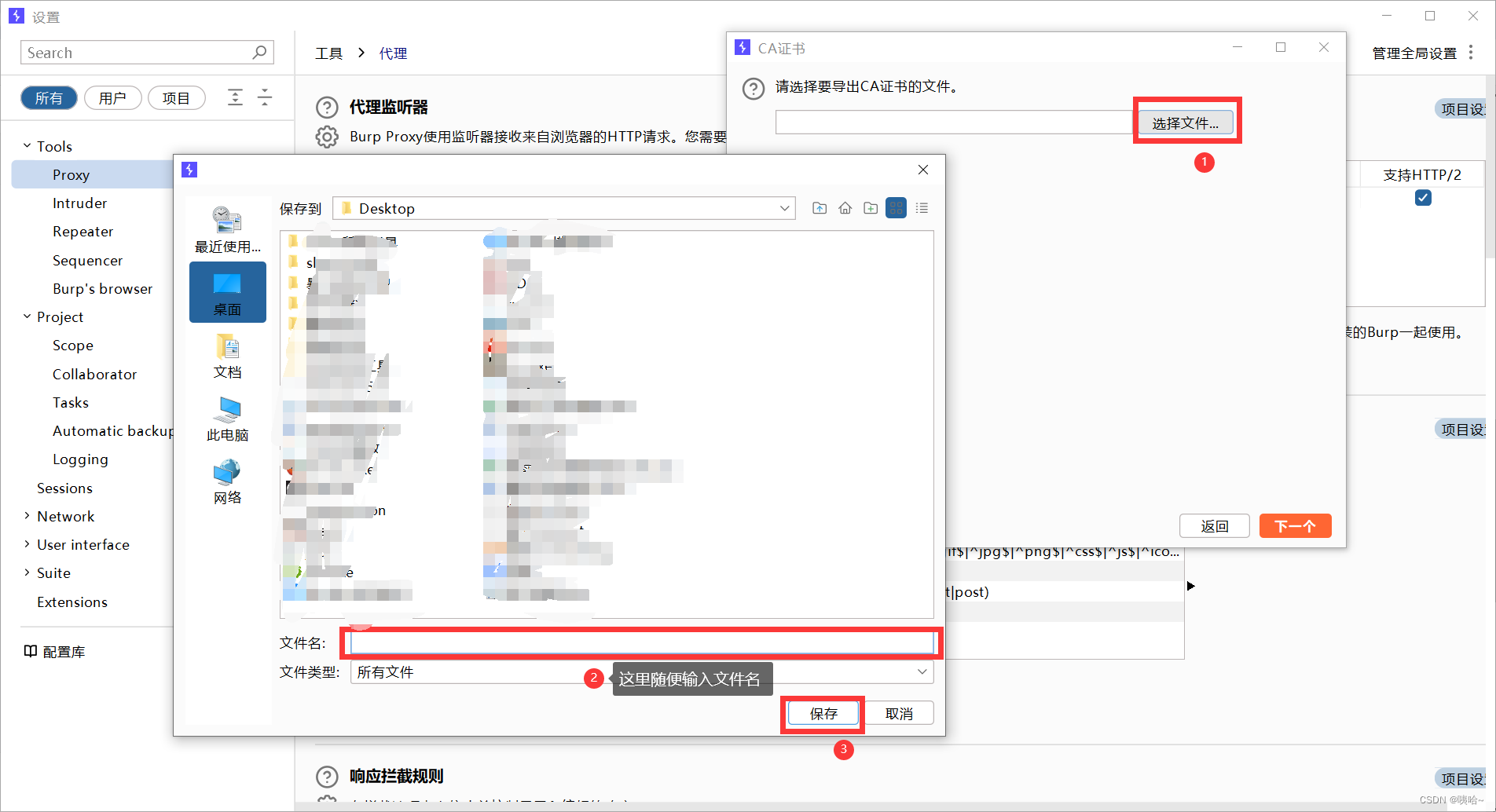The width and height of the screenshot is (1496, 812).
Task: Open the Configuration library (配置库)
Action: click(x=55, y=652)
